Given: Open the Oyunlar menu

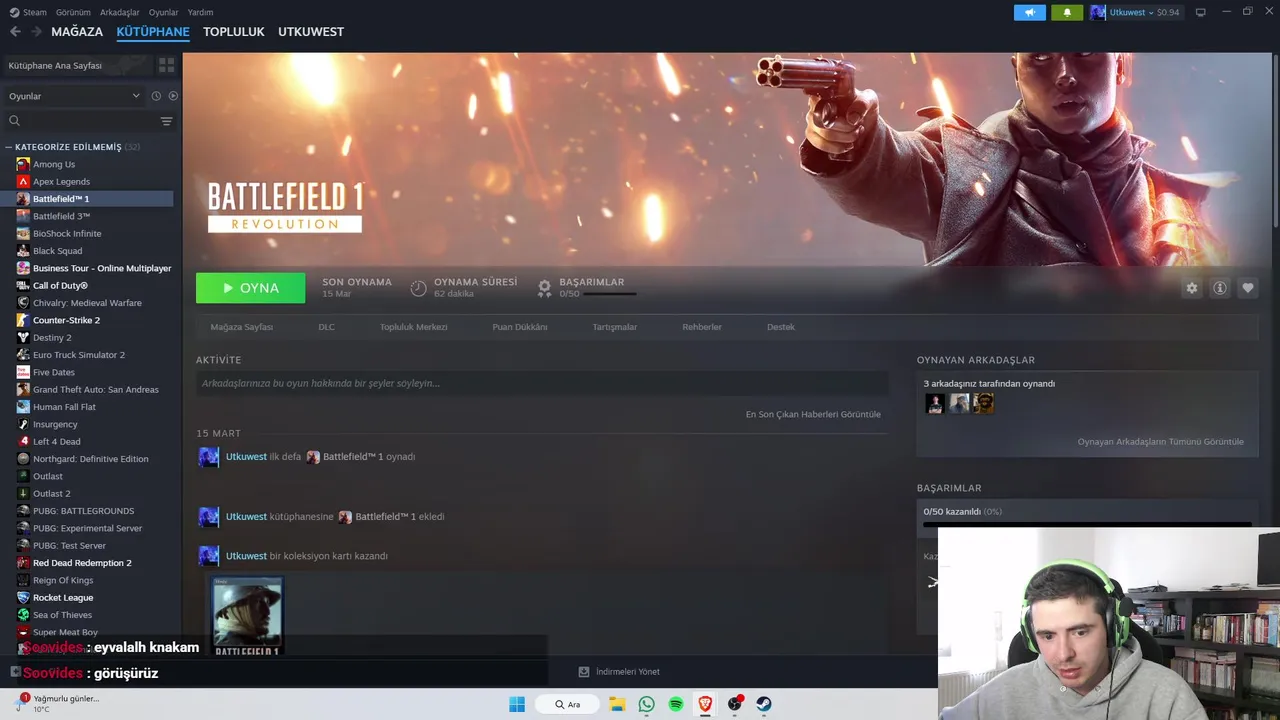Looking at the screenshot, I should coord(163,12).
